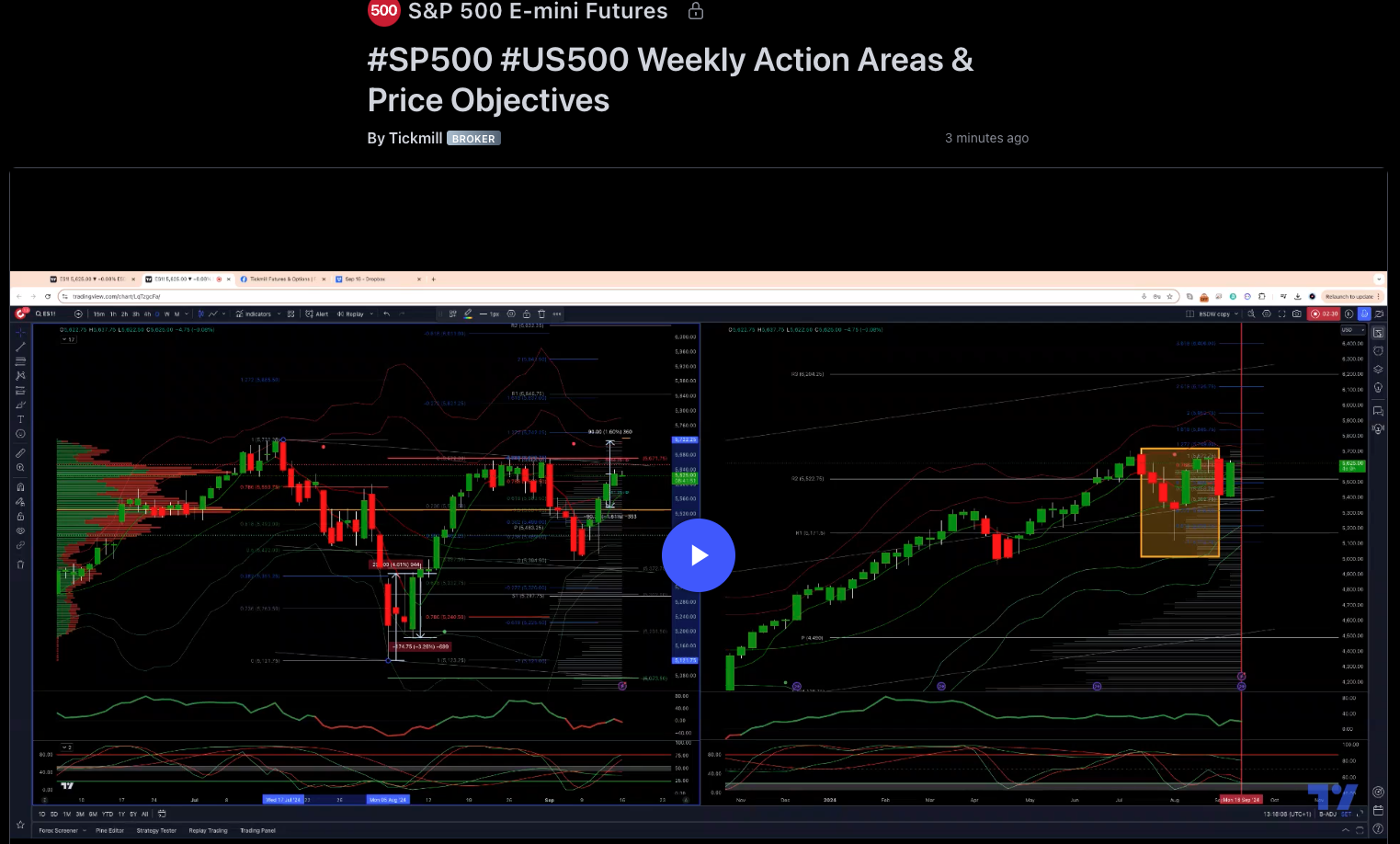Open the Strategy Tester tab
Viewport: 1400px width, 844px height.
(156, 830)
